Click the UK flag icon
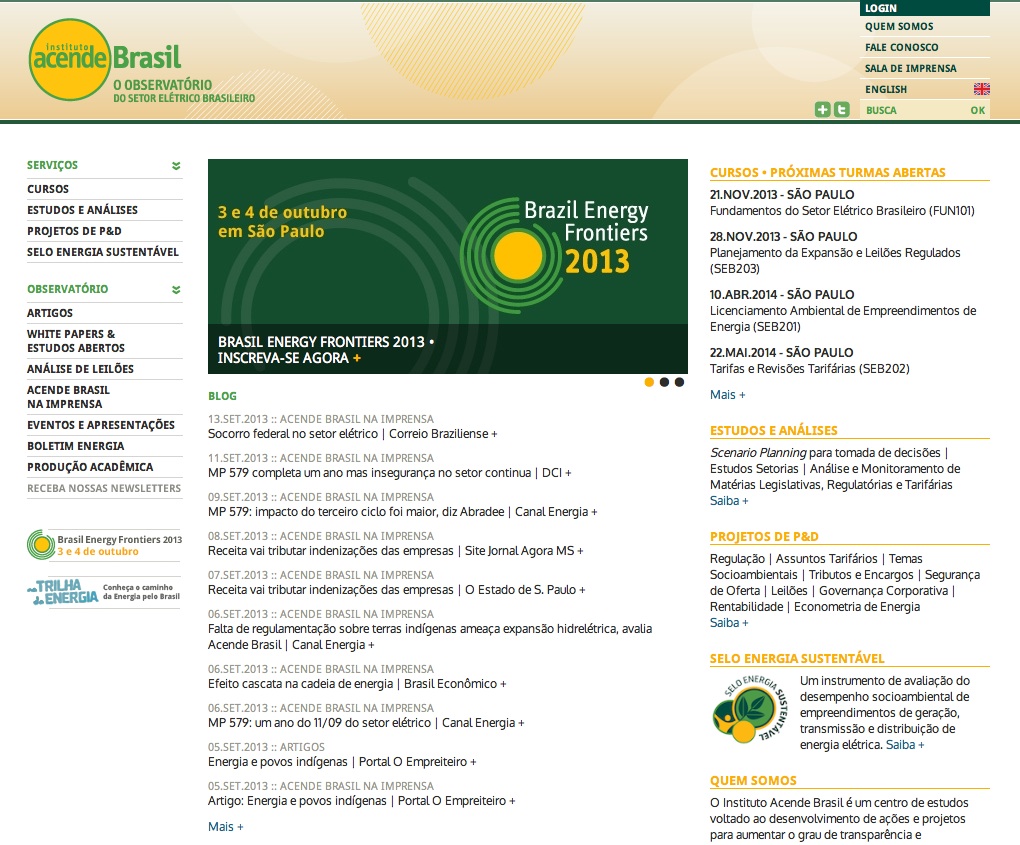The image size is (1020, 845). [x=981, y=89]
